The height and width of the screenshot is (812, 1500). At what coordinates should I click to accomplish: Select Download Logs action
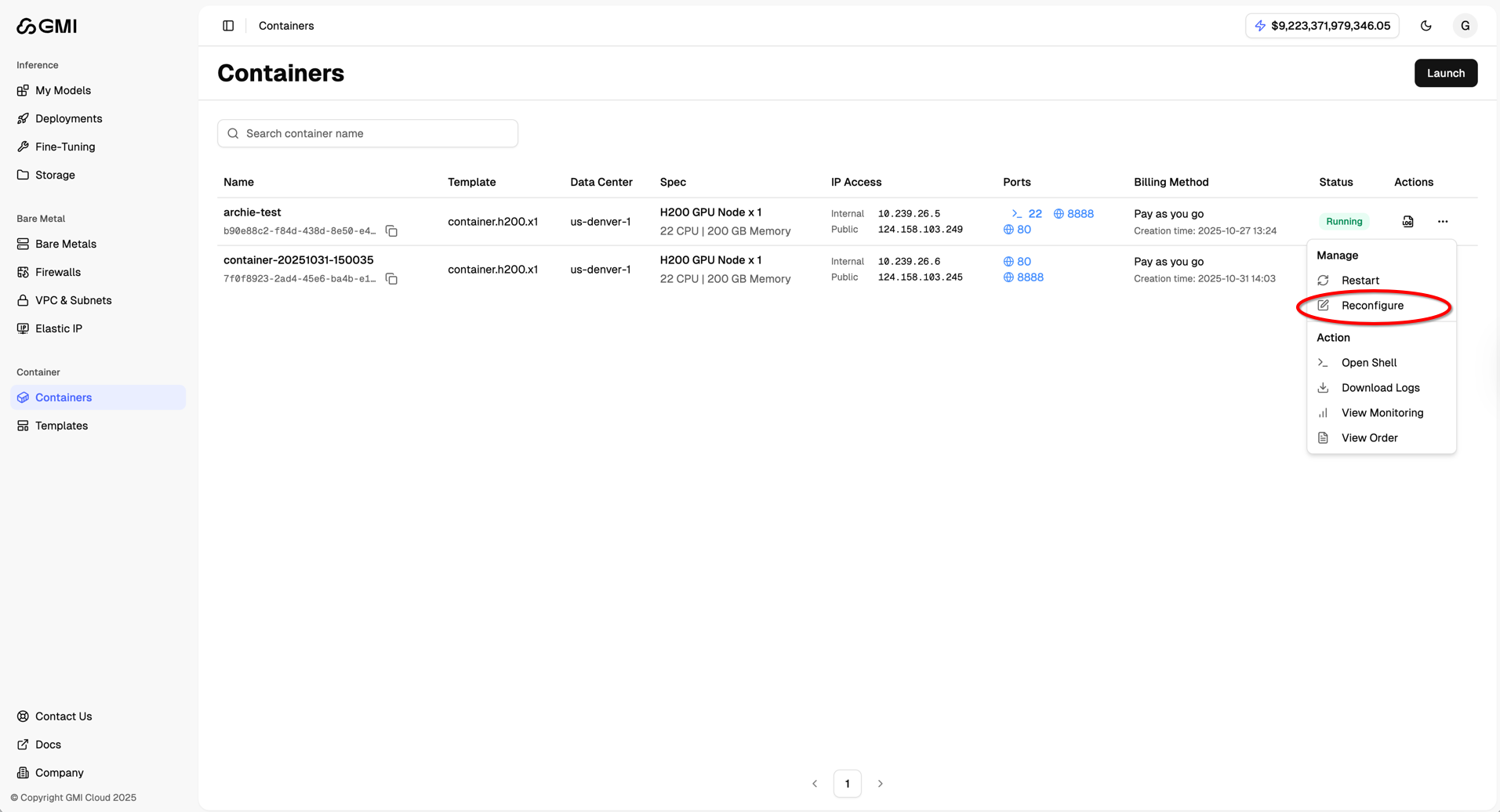point(1381,388)
